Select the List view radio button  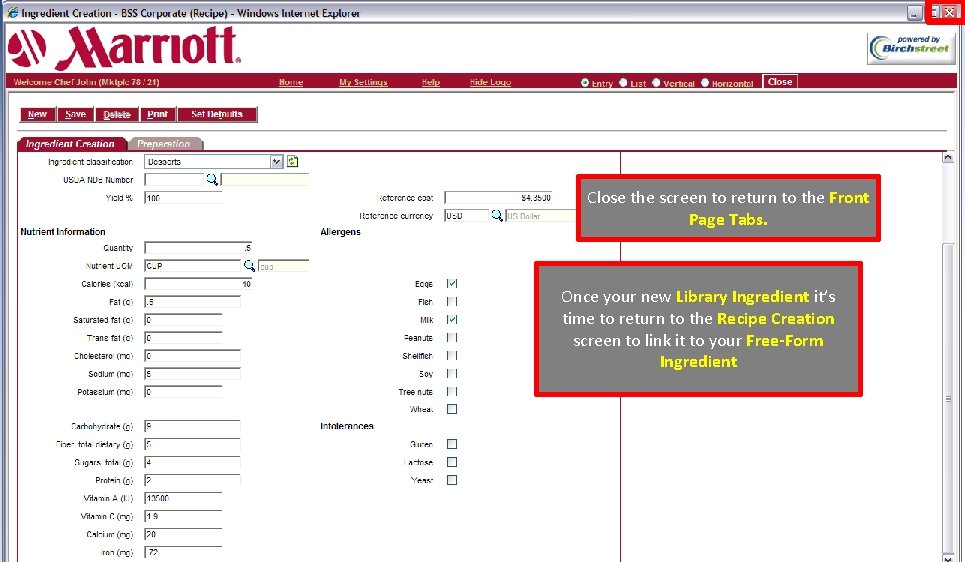[623, 82]
